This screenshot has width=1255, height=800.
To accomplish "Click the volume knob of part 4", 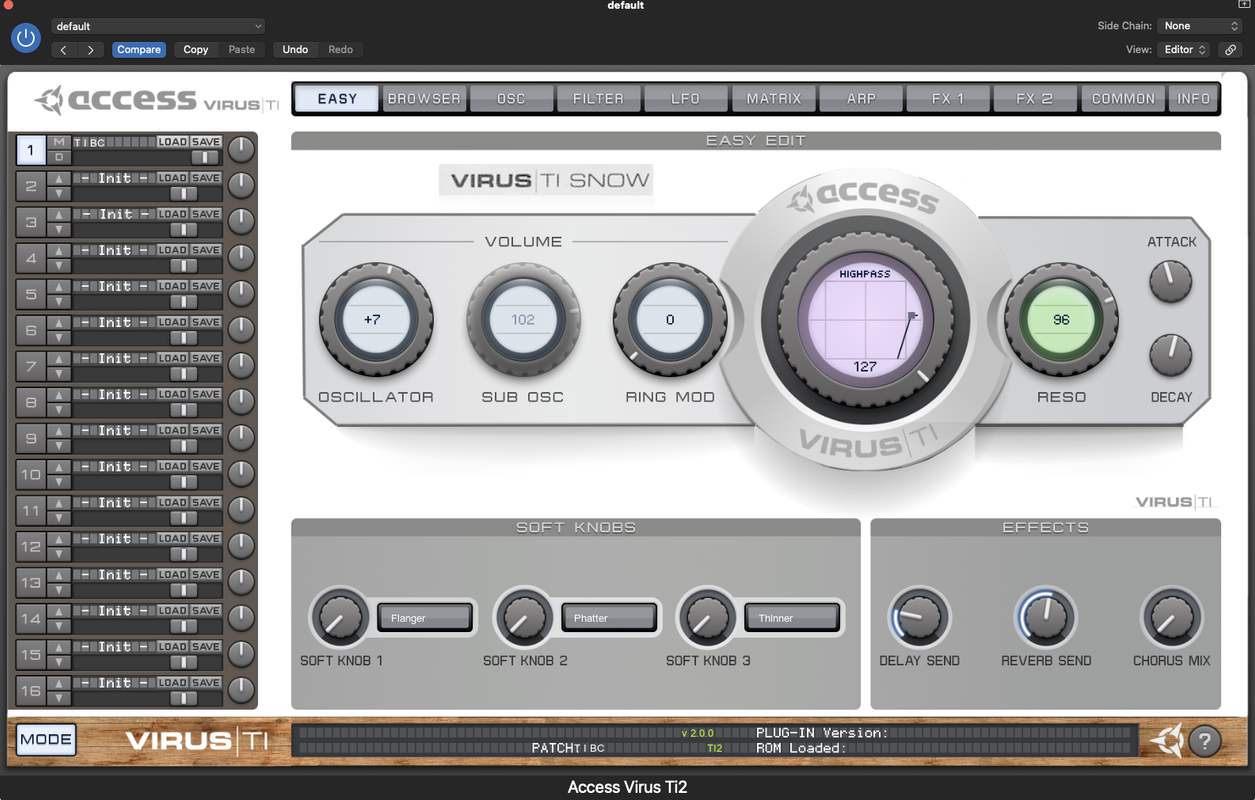I will pyautogui.click(x=241, y=258).
